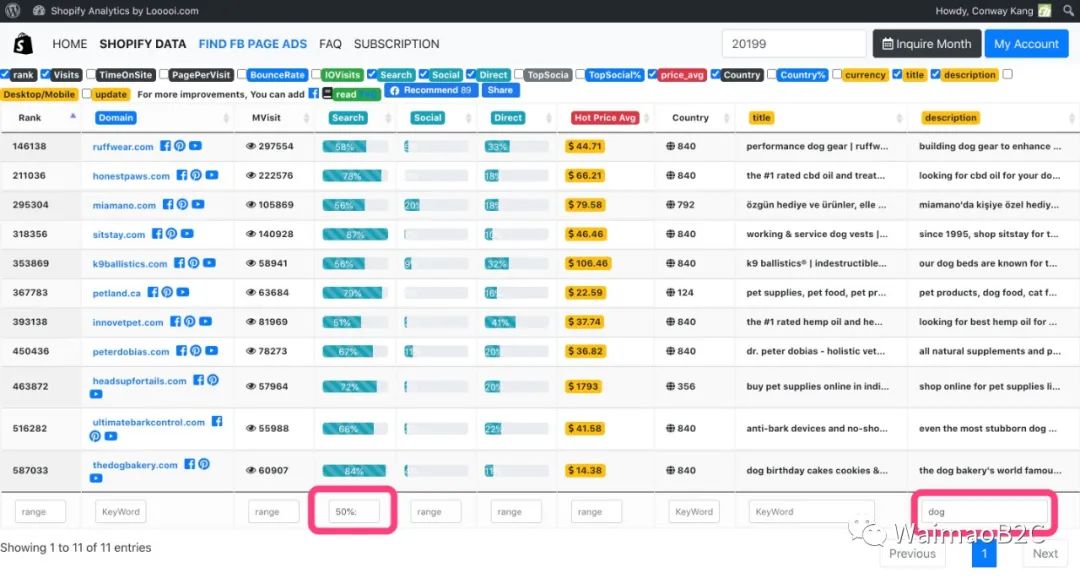Sort the table by Rank arrow
The height and width of the screenshot is (578, 1080).
(x=73, y=116)
